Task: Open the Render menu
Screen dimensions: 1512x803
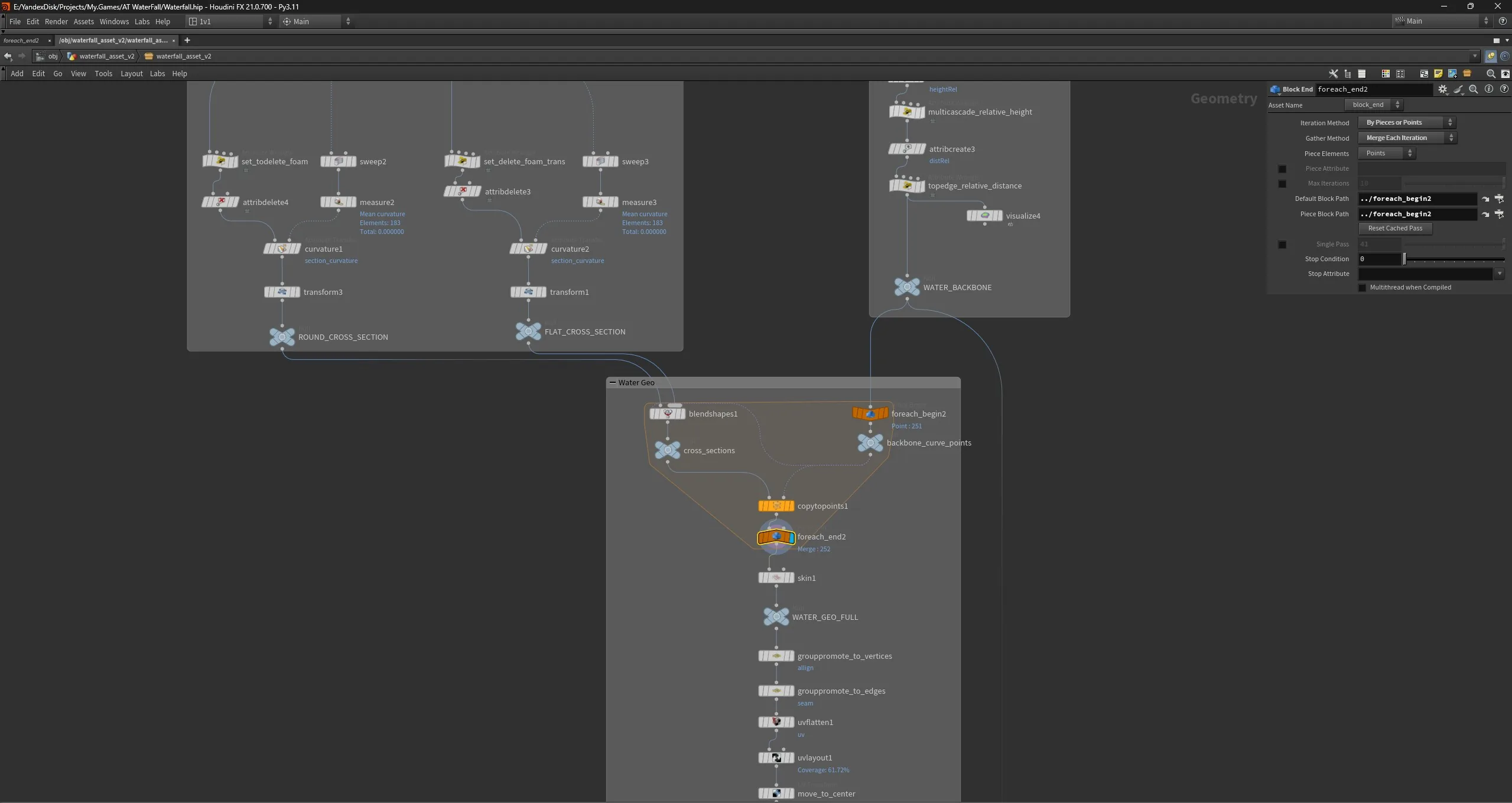Action: [56, 21]
